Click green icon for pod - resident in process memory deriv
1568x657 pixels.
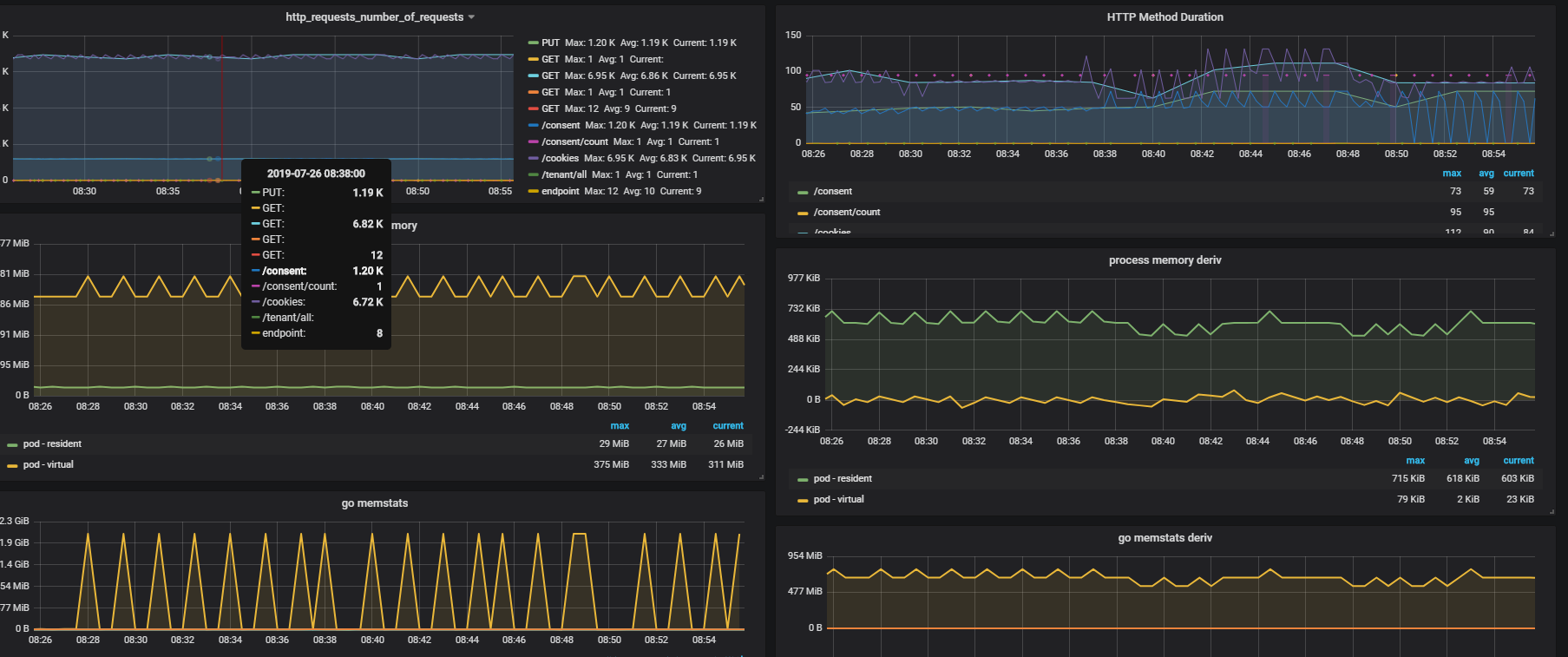click(803, 479)
